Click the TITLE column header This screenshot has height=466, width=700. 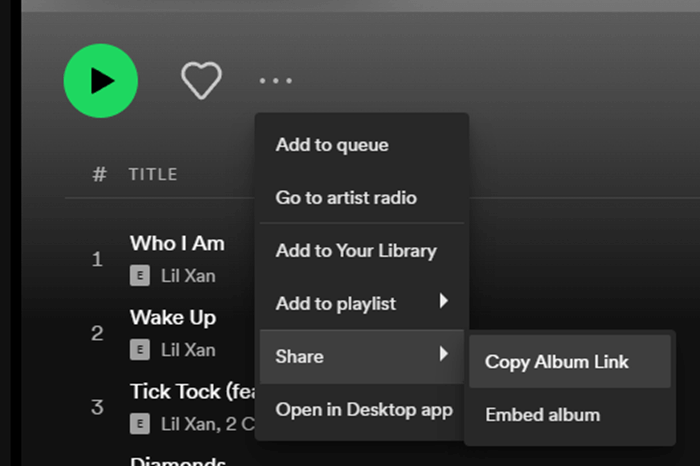coord(153,174)
